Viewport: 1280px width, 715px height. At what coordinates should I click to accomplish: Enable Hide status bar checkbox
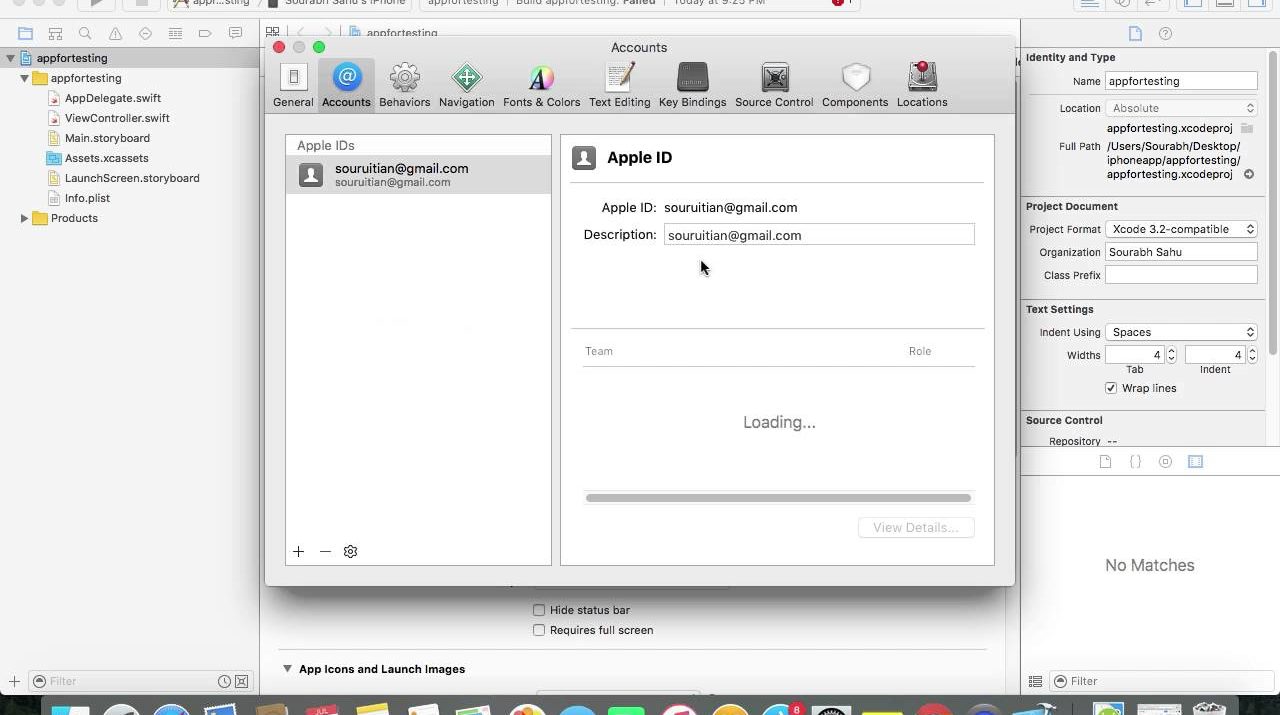click(539, 610)
